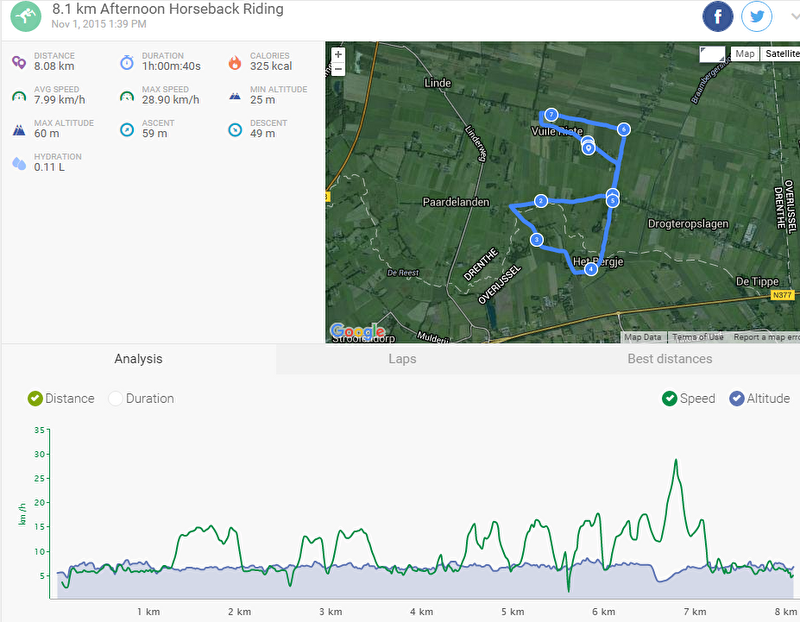Zoom out on the map
The height and width of the screenshot is (622, 800).
(338, 69)
